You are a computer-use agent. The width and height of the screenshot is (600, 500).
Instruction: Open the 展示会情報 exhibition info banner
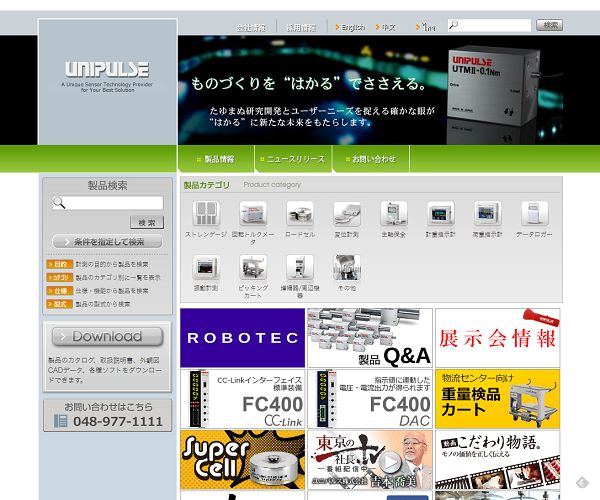click(497, 338)
